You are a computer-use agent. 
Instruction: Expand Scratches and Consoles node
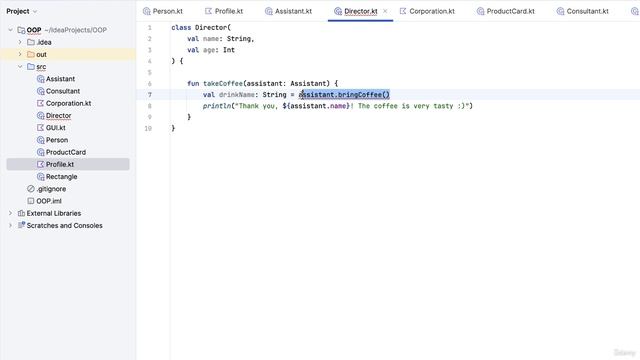coord(11,225)
